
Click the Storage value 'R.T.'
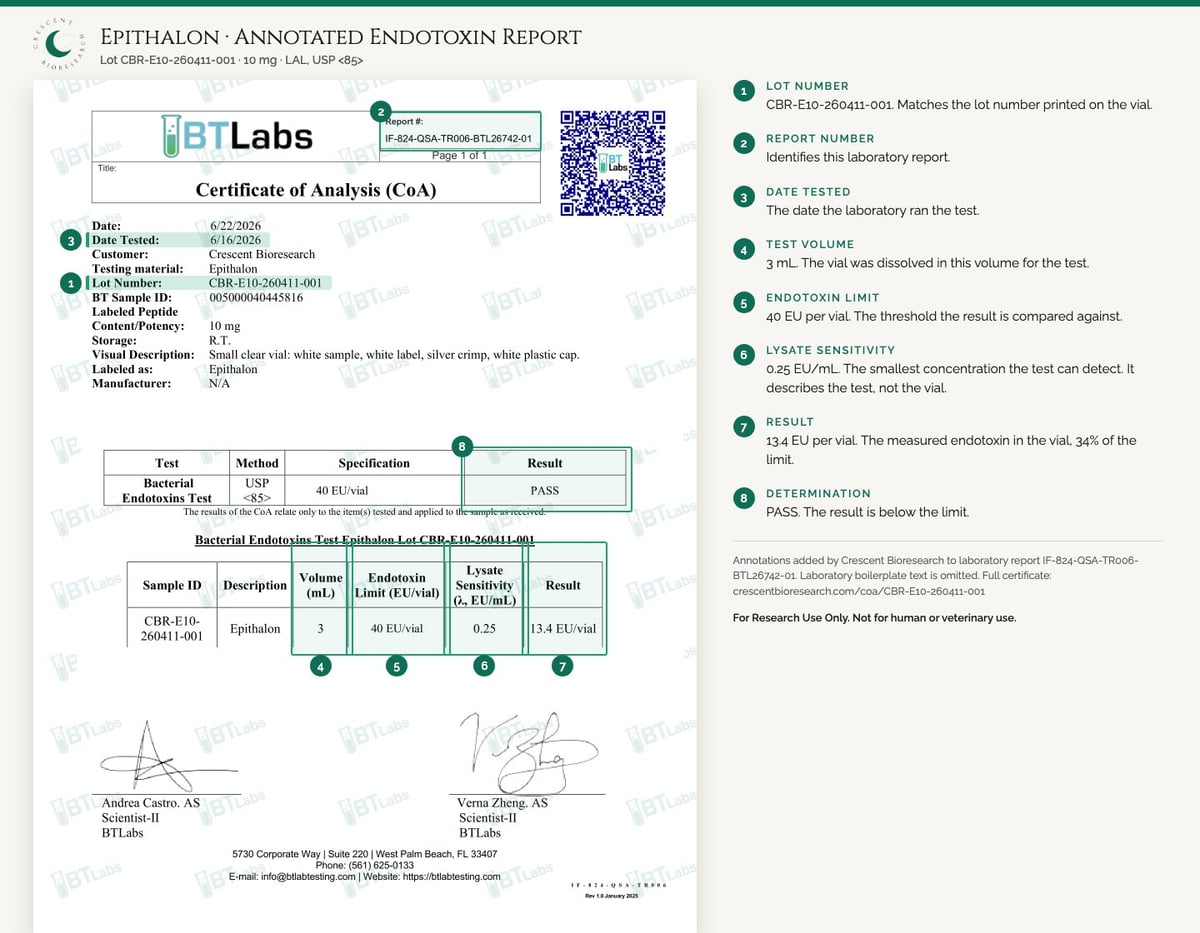tap(219, 340)
